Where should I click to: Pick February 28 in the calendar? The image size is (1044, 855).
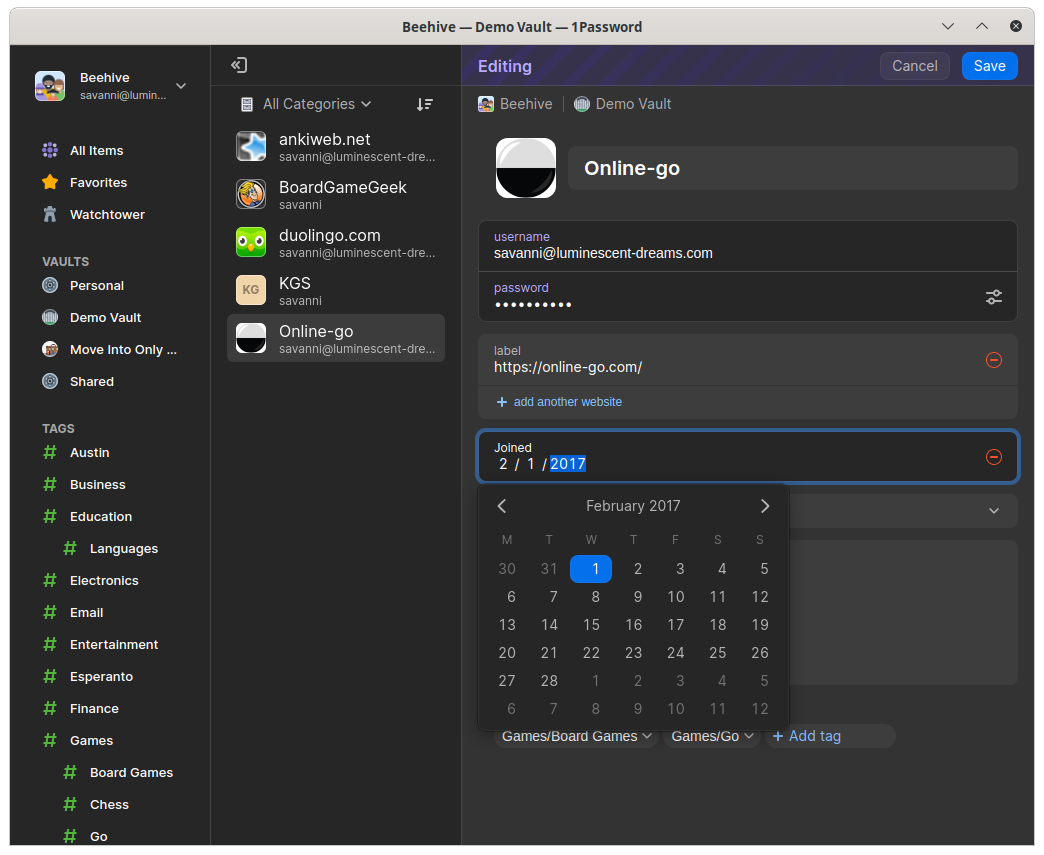pyautogui.click(x=549, y=681)
